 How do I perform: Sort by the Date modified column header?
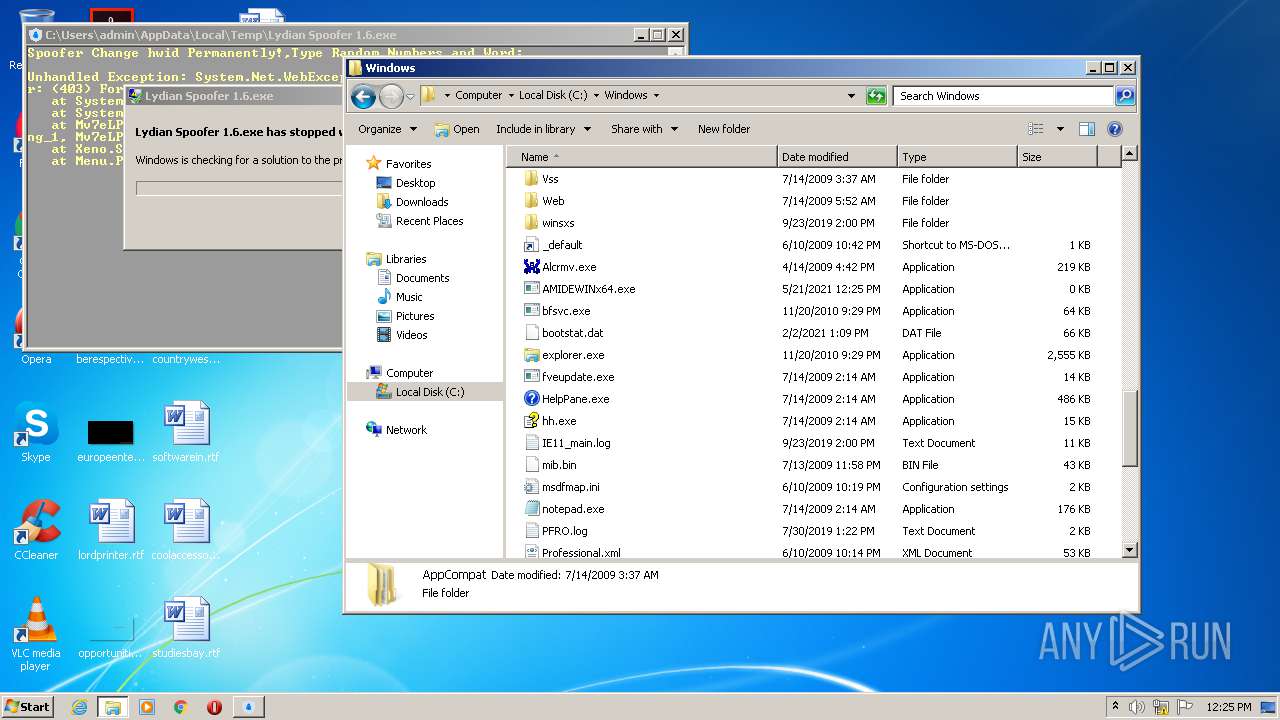(x=837, y=157)
